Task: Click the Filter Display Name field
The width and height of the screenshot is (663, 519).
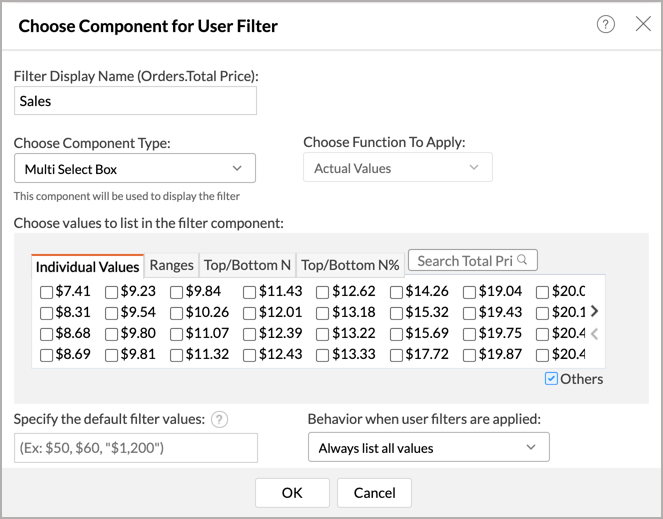Action: [x=135, y=101]
